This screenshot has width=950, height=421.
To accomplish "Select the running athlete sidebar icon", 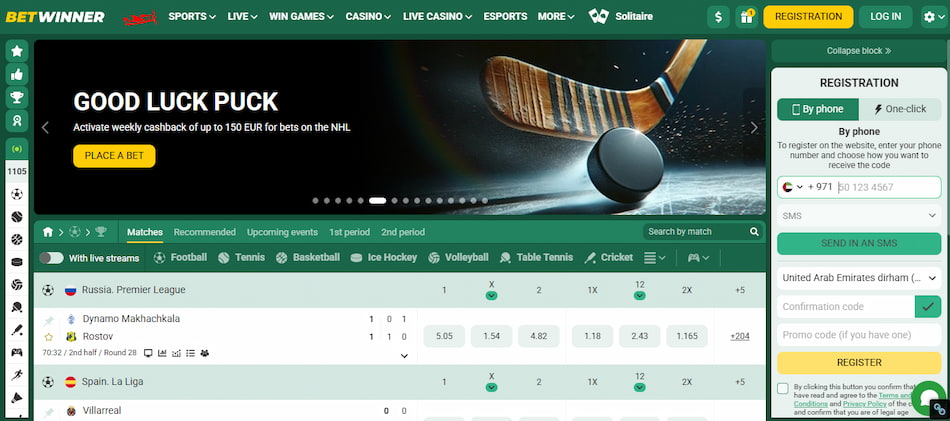I will click(17, 375).
